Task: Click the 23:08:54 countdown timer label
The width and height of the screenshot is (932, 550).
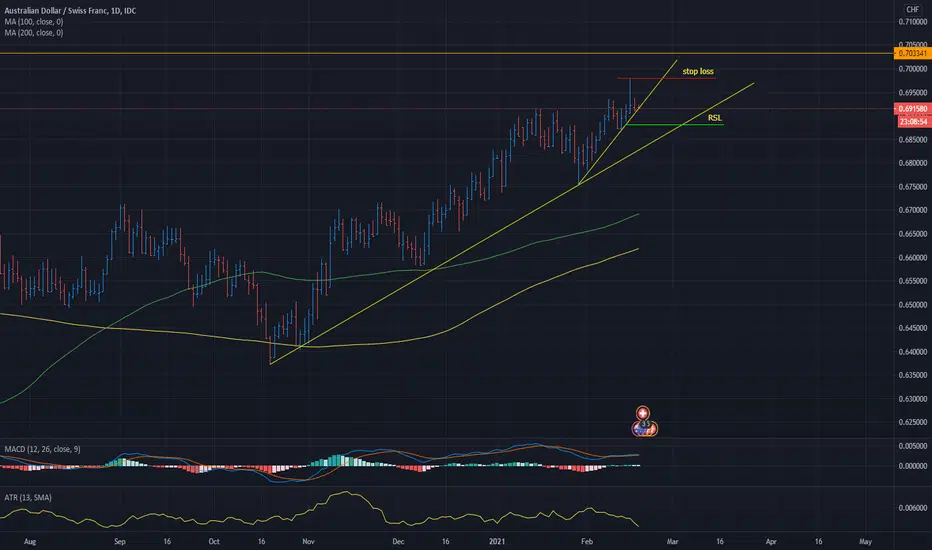Action: (x=914, y=121)
